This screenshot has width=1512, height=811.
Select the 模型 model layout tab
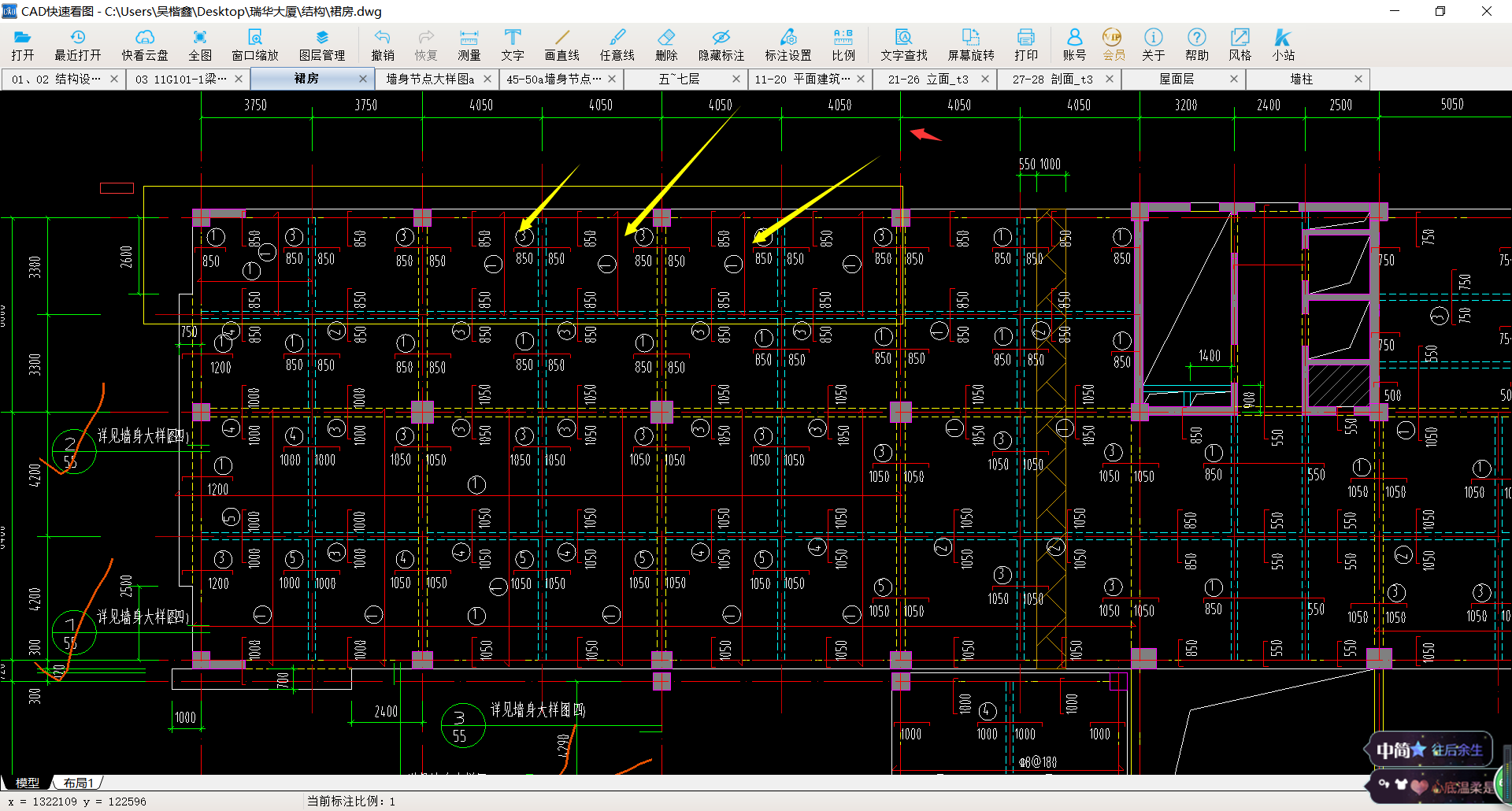point(27,783)
